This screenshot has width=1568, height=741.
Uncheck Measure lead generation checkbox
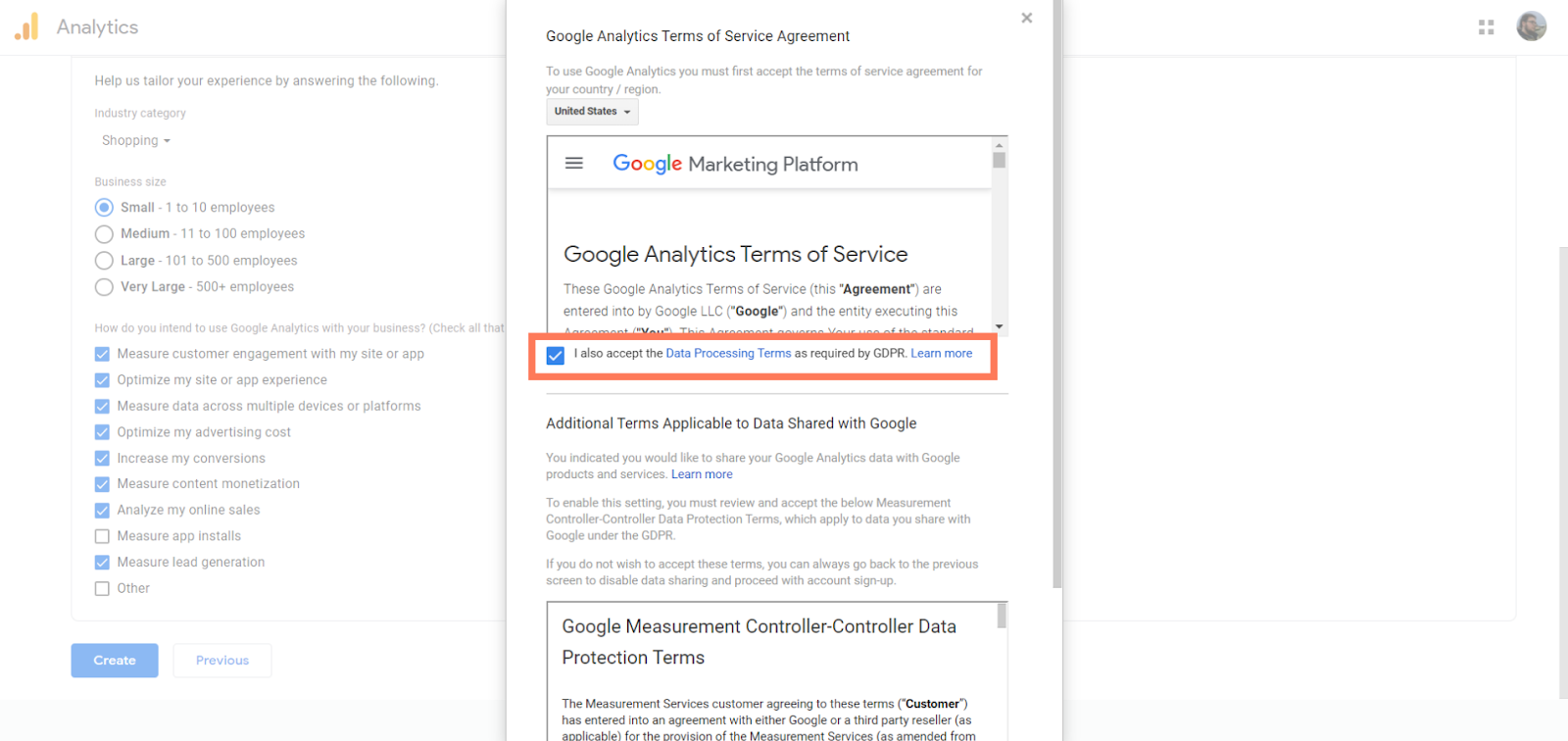(x=102, y=563)
